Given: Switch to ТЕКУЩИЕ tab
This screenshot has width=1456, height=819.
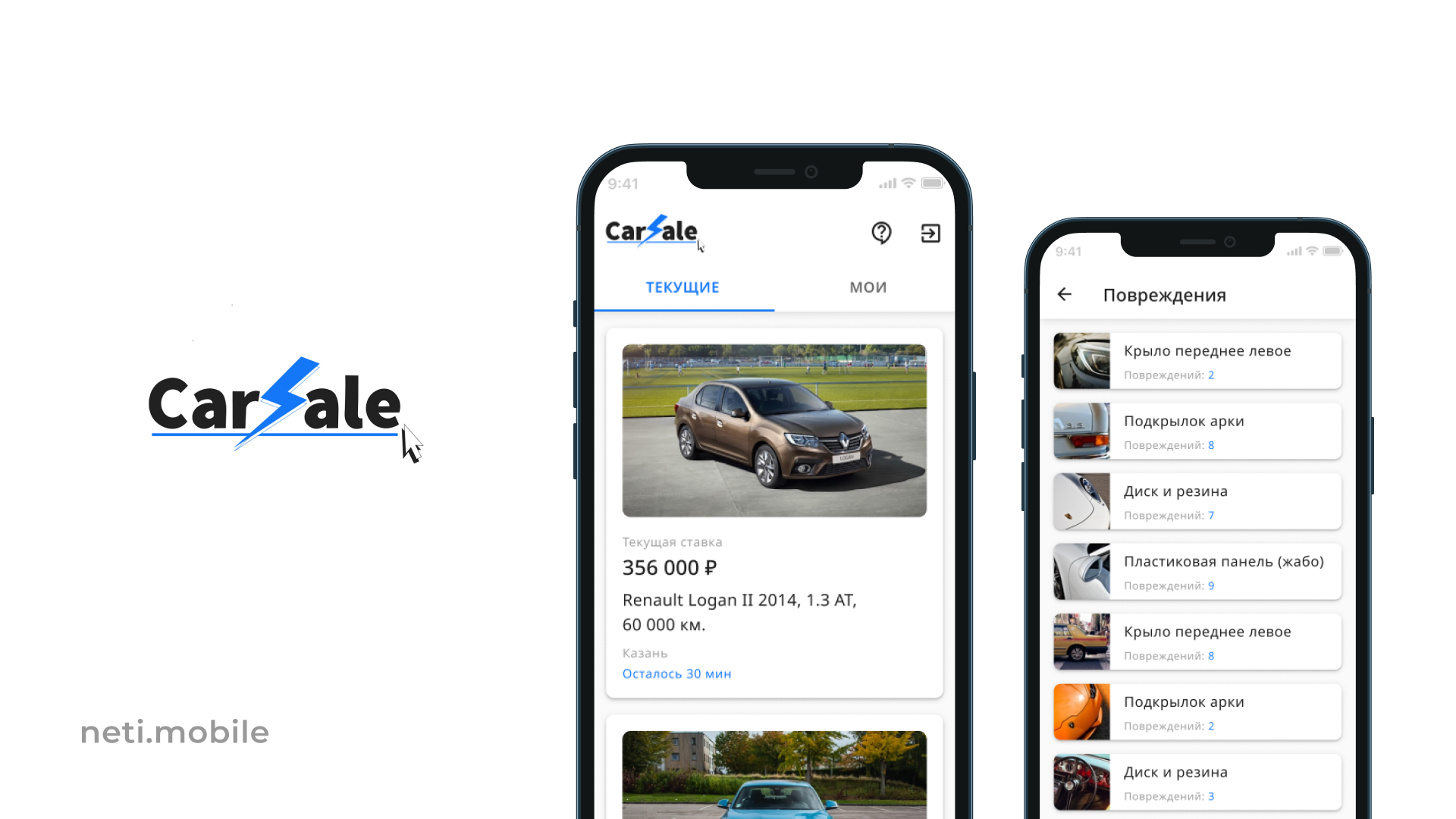Looking at the screenshot, I should (x=683, y=287).
